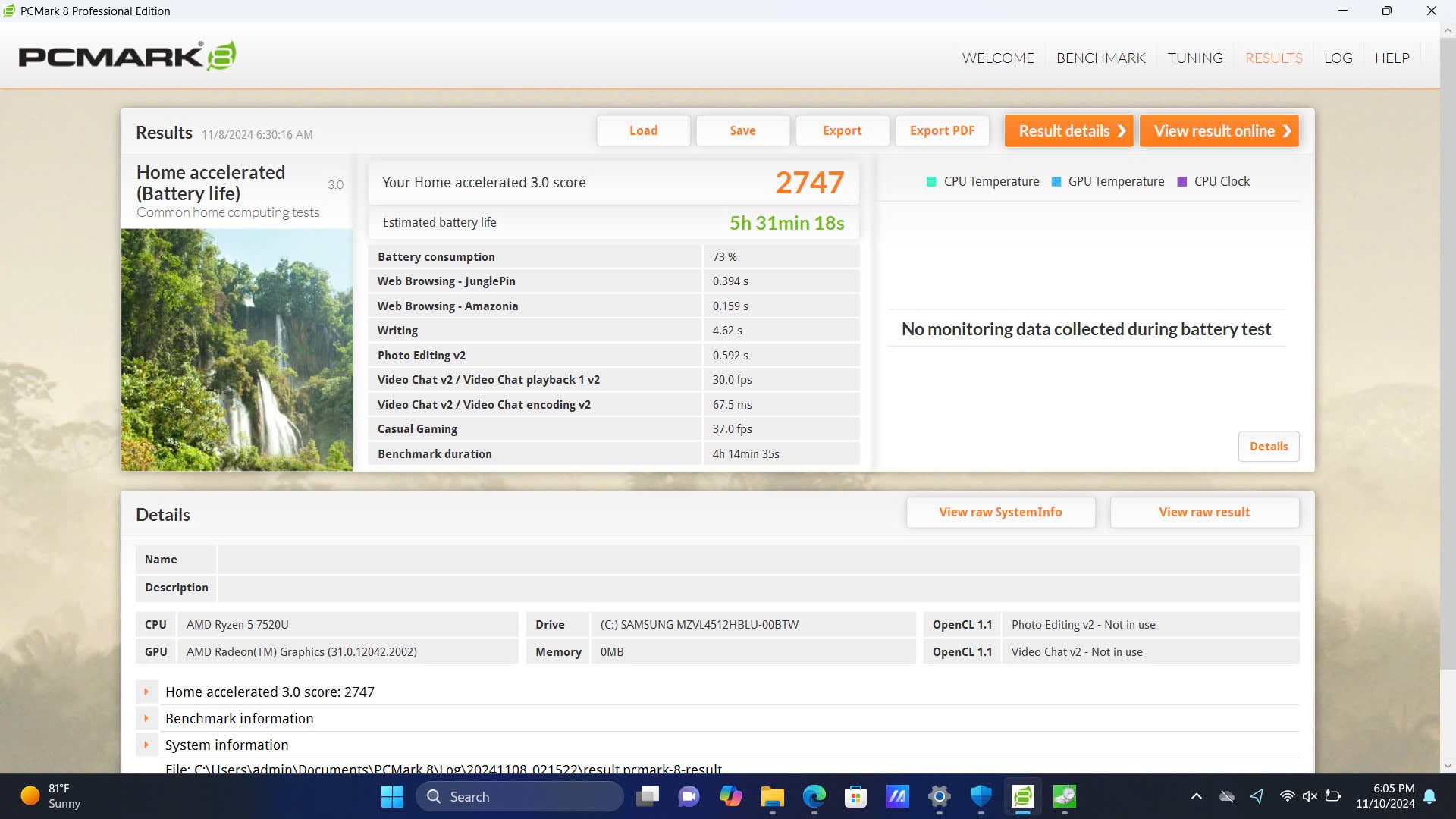The height and width of the screenshot is (819, 1456).
Task: Click the Description input field
Action: [758, 587]
